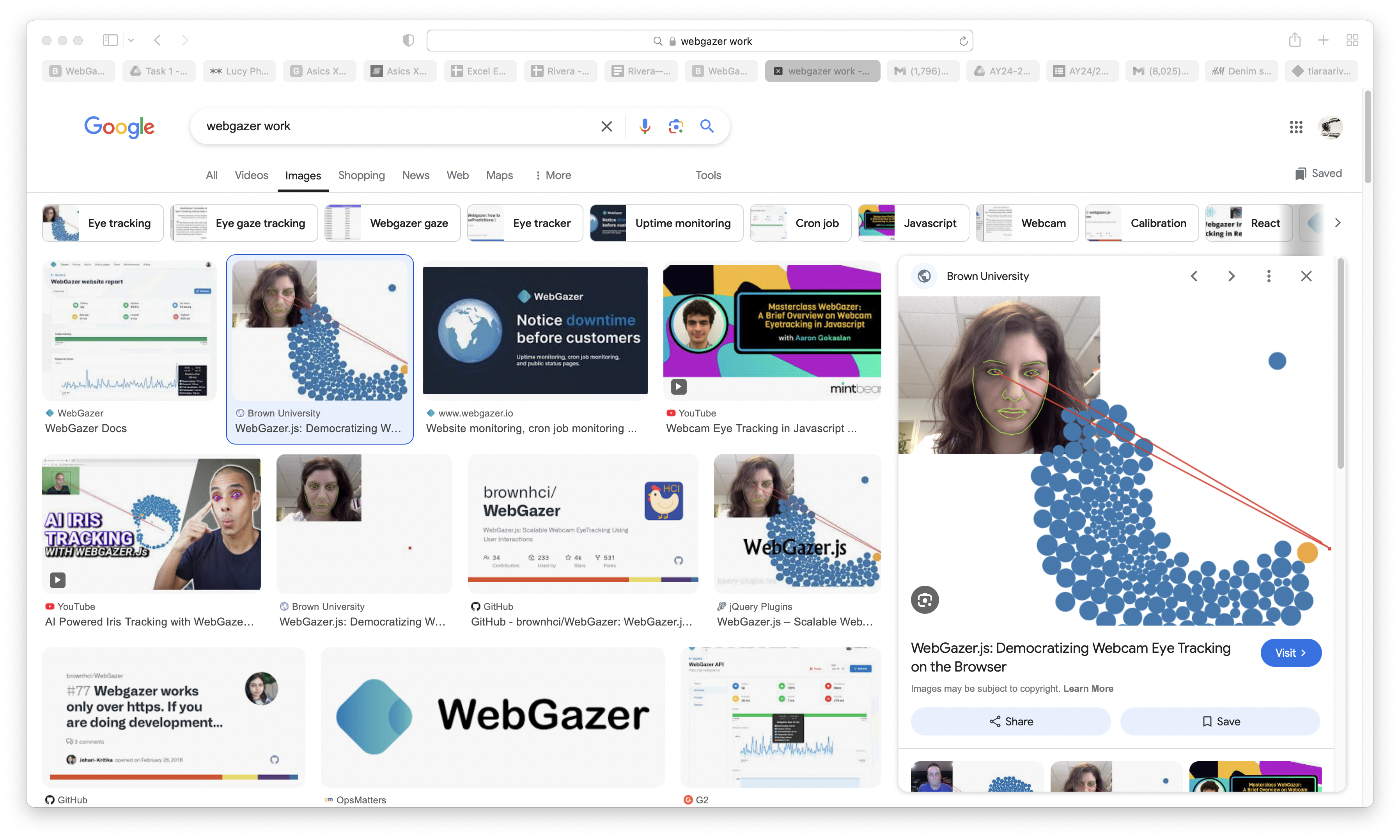Show Safari tab overview grid
Viewport: 1400px width, 840px height.
(x=1352, y=40)
